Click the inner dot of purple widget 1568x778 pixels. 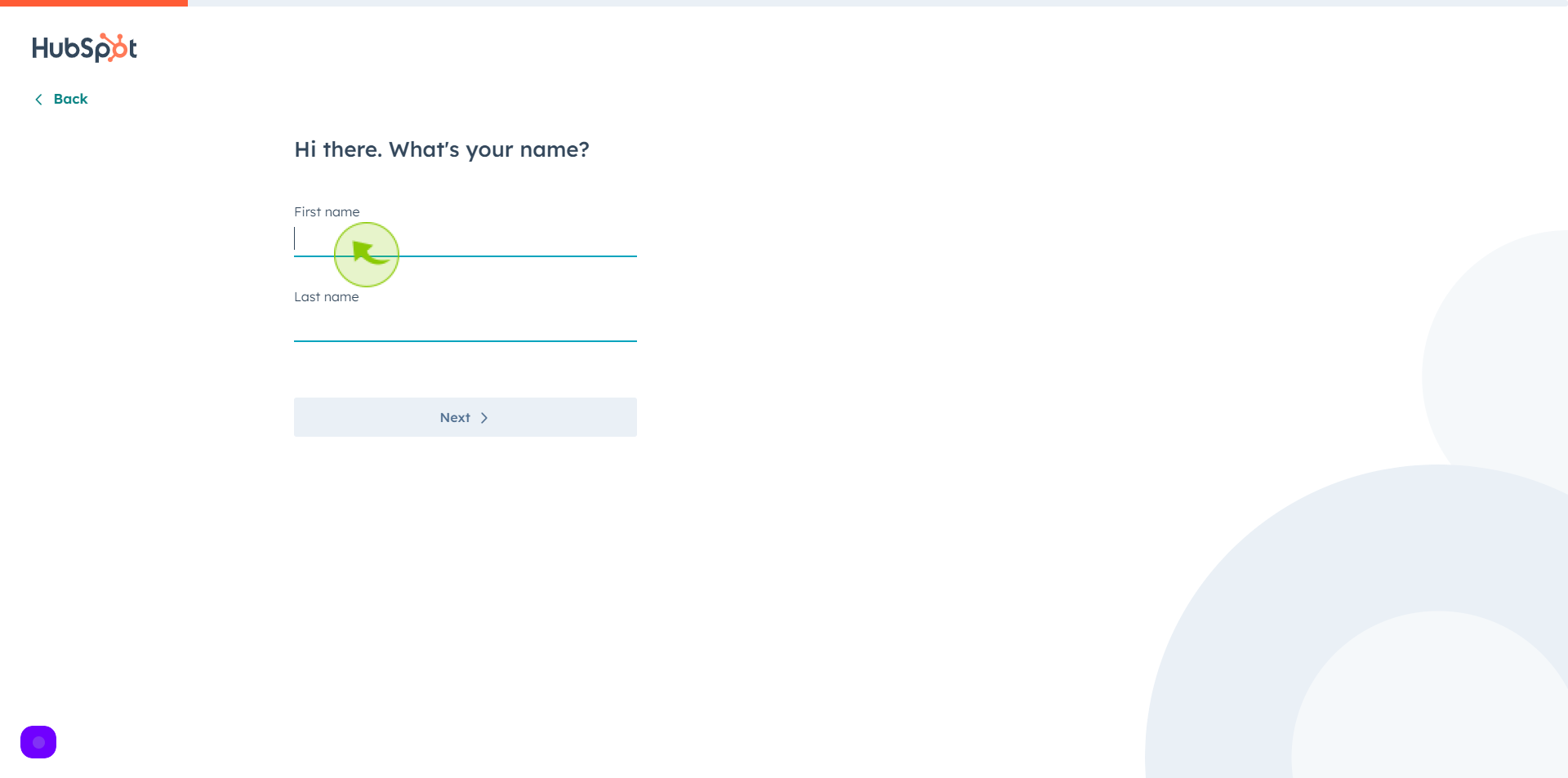click(38, 742)
